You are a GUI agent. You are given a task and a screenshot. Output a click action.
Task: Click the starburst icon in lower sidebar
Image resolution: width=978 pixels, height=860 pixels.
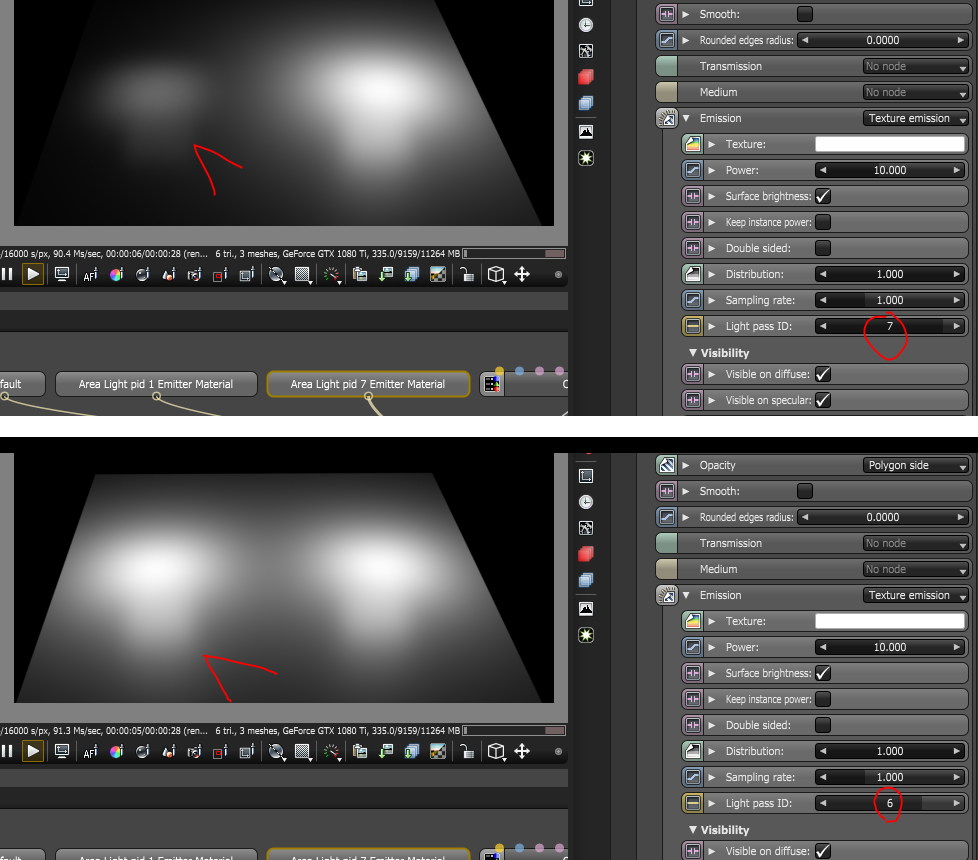pos(586,635)
